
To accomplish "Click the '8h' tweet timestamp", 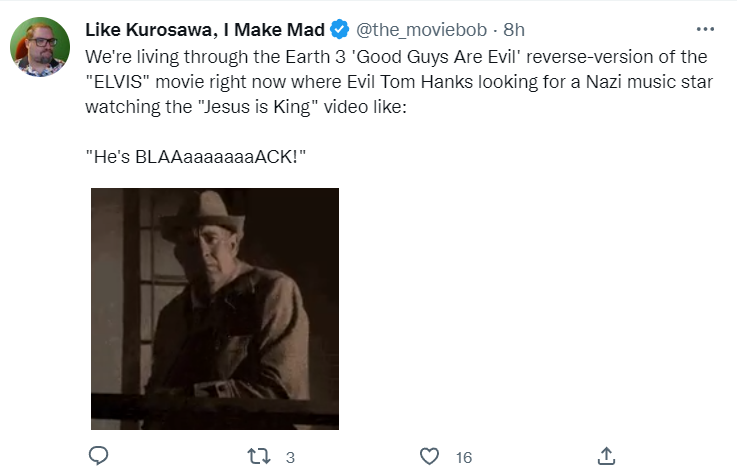I will 514,28.
